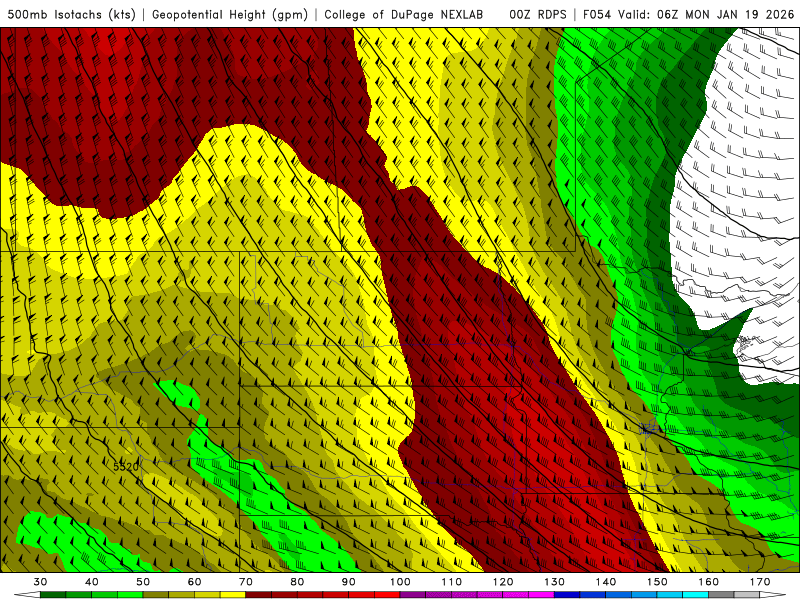Click the bright yellow swatch just below 70
The width and height of the screenshot is (800, 600).
click(233, 595)
